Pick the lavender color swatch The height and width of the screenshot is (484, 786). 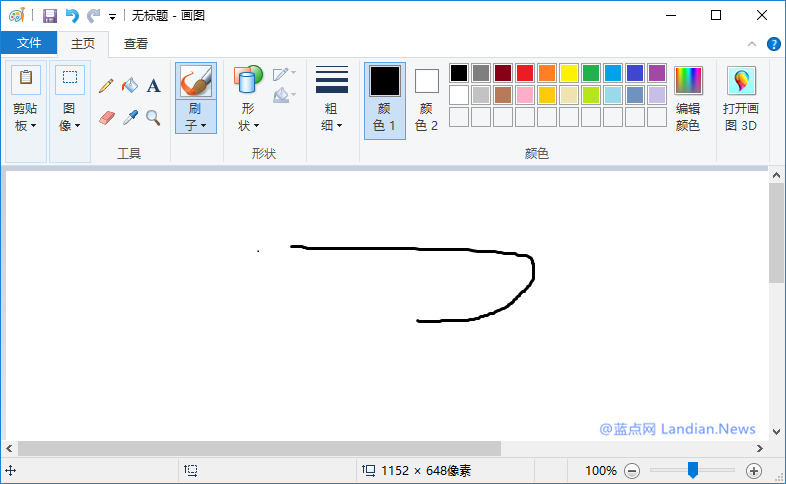tap(657, 95)
